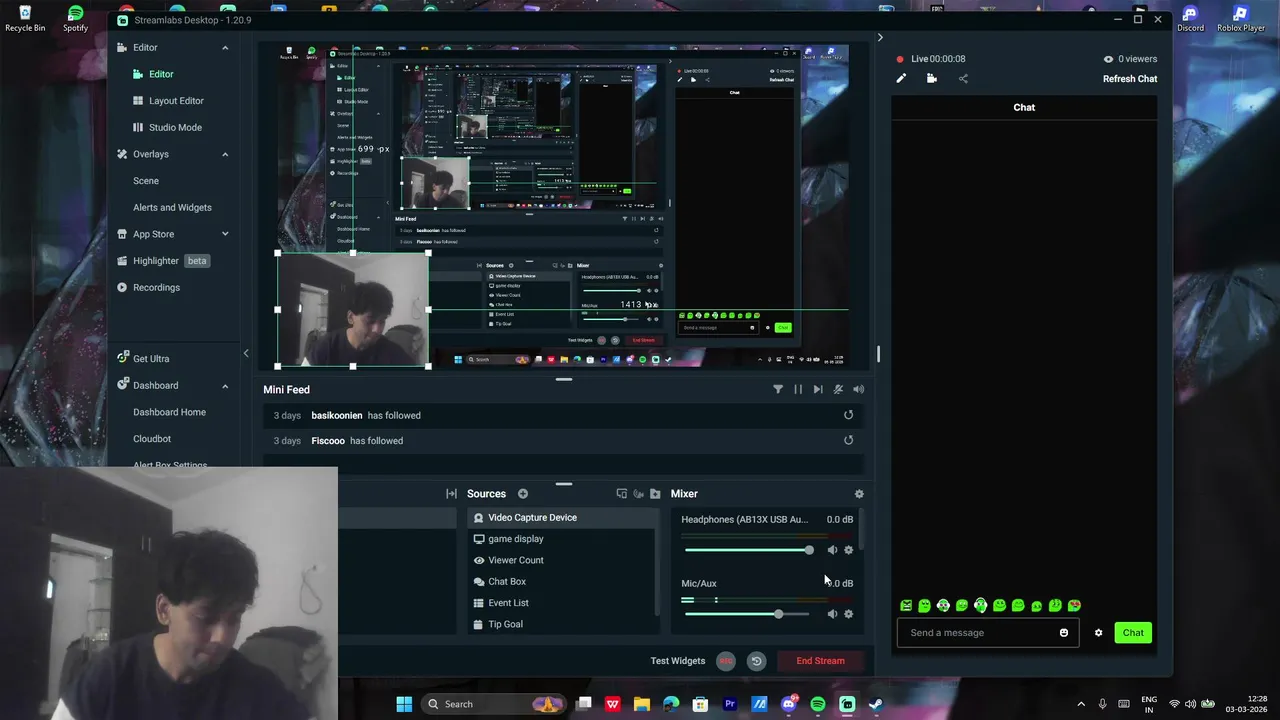Collapse the chat panel with the chevron
This screenshot has width=1280, height=720.
[880, 38]
